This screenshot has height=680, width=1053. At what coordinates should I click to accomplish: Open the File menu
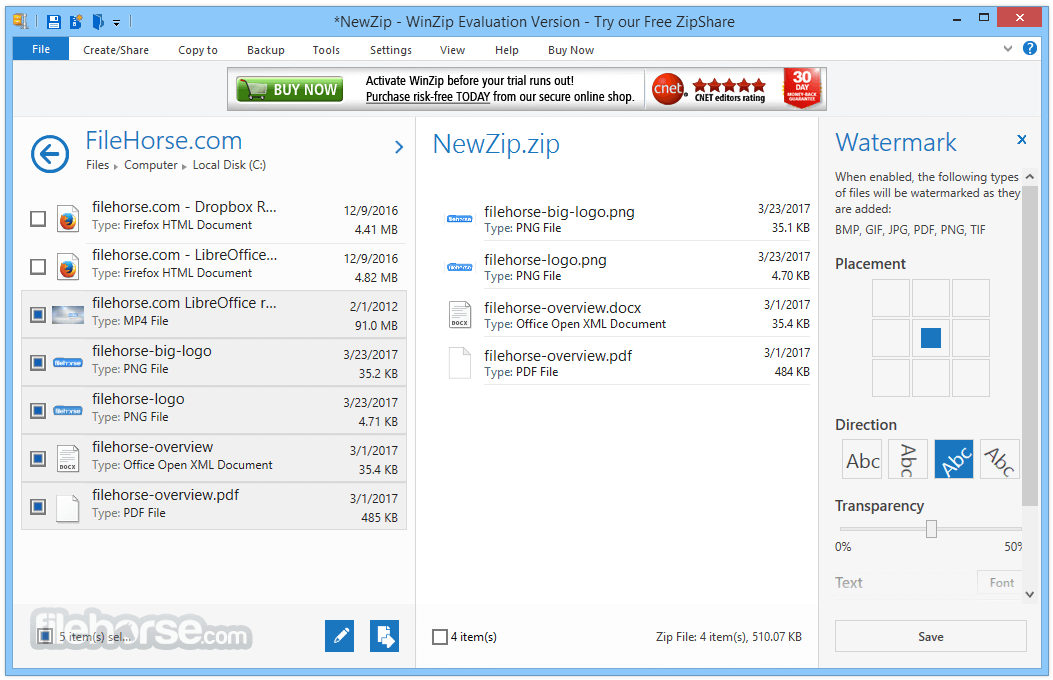coord(41,49)
